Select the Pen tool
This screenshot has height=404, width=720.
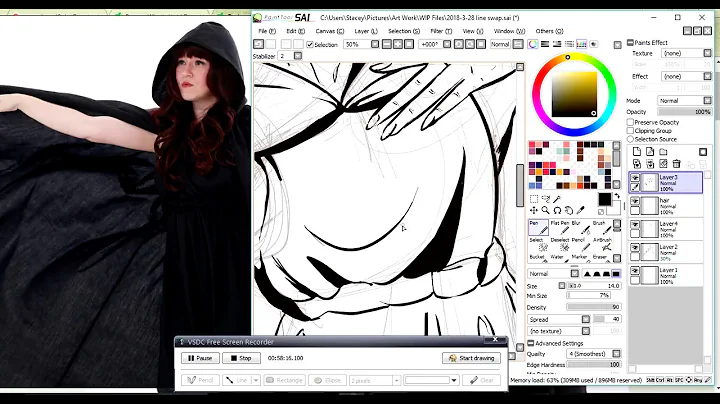[538, 227]
